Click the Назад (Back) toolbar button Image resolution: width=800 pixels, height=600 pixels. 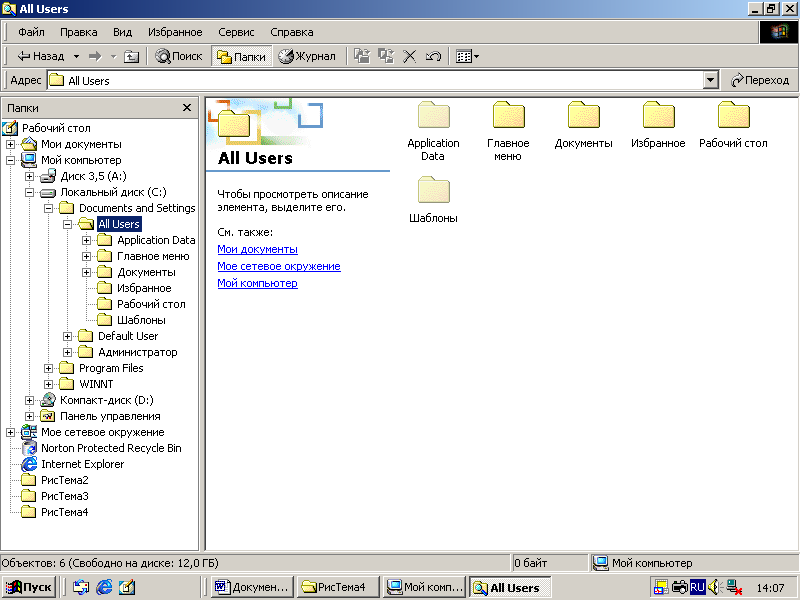(41, 56)
